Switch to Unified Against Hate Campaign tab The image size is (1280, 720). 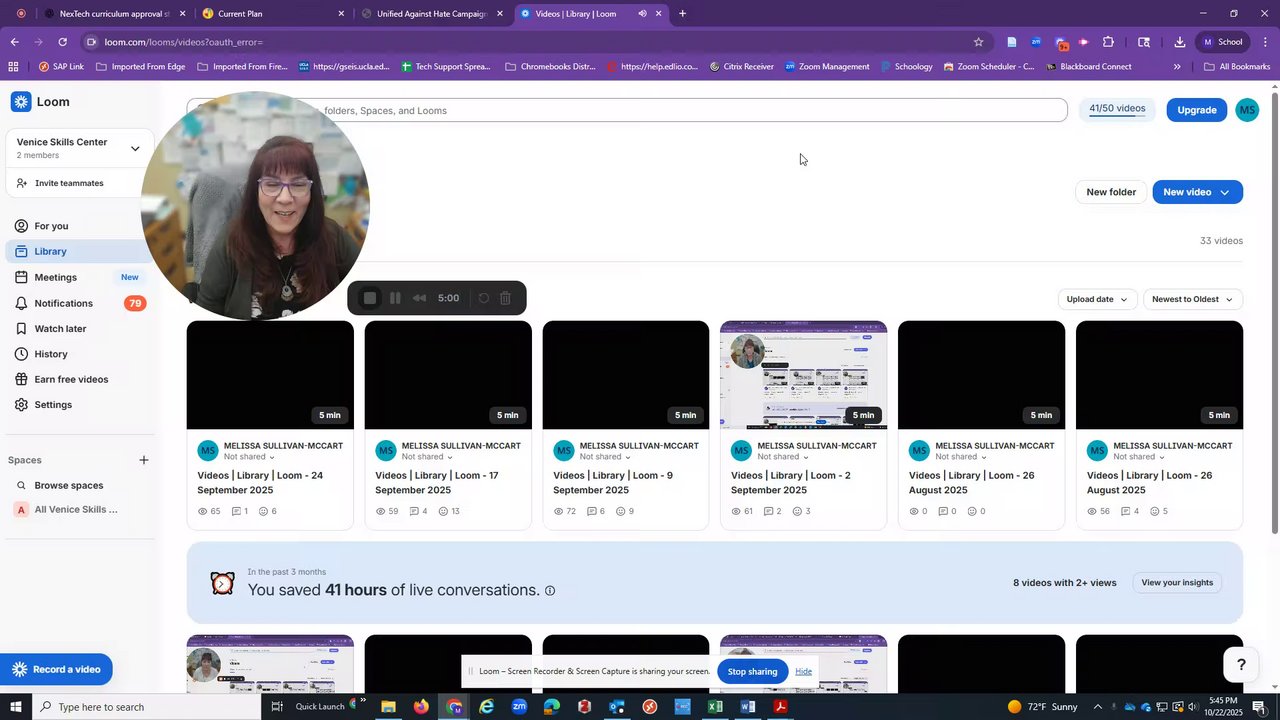coord(432,14)
